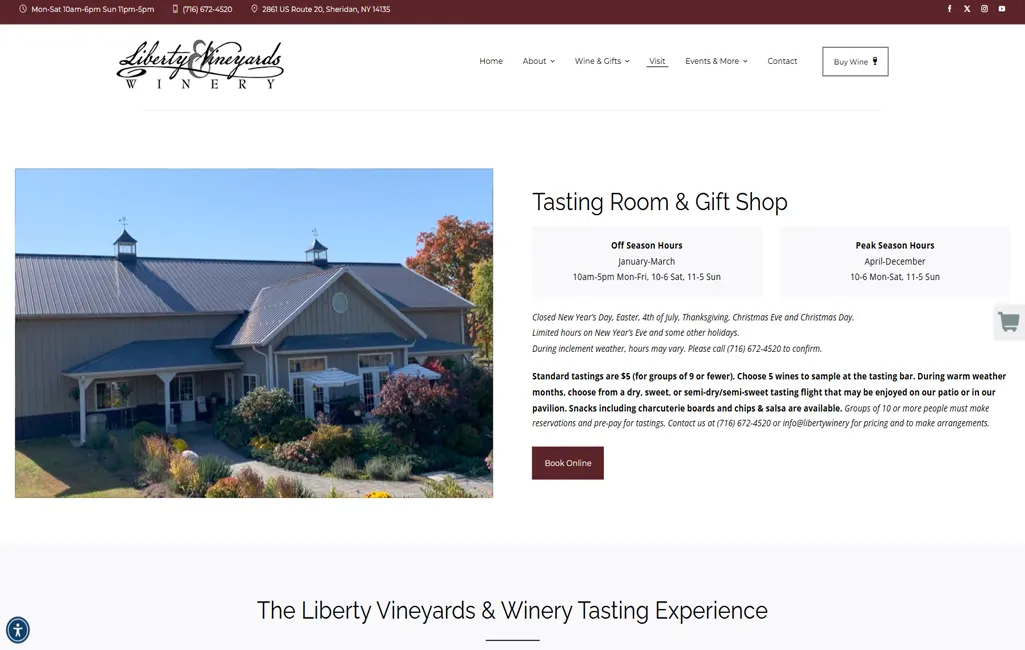Expand the About dropdown menu

click(539, 61)
